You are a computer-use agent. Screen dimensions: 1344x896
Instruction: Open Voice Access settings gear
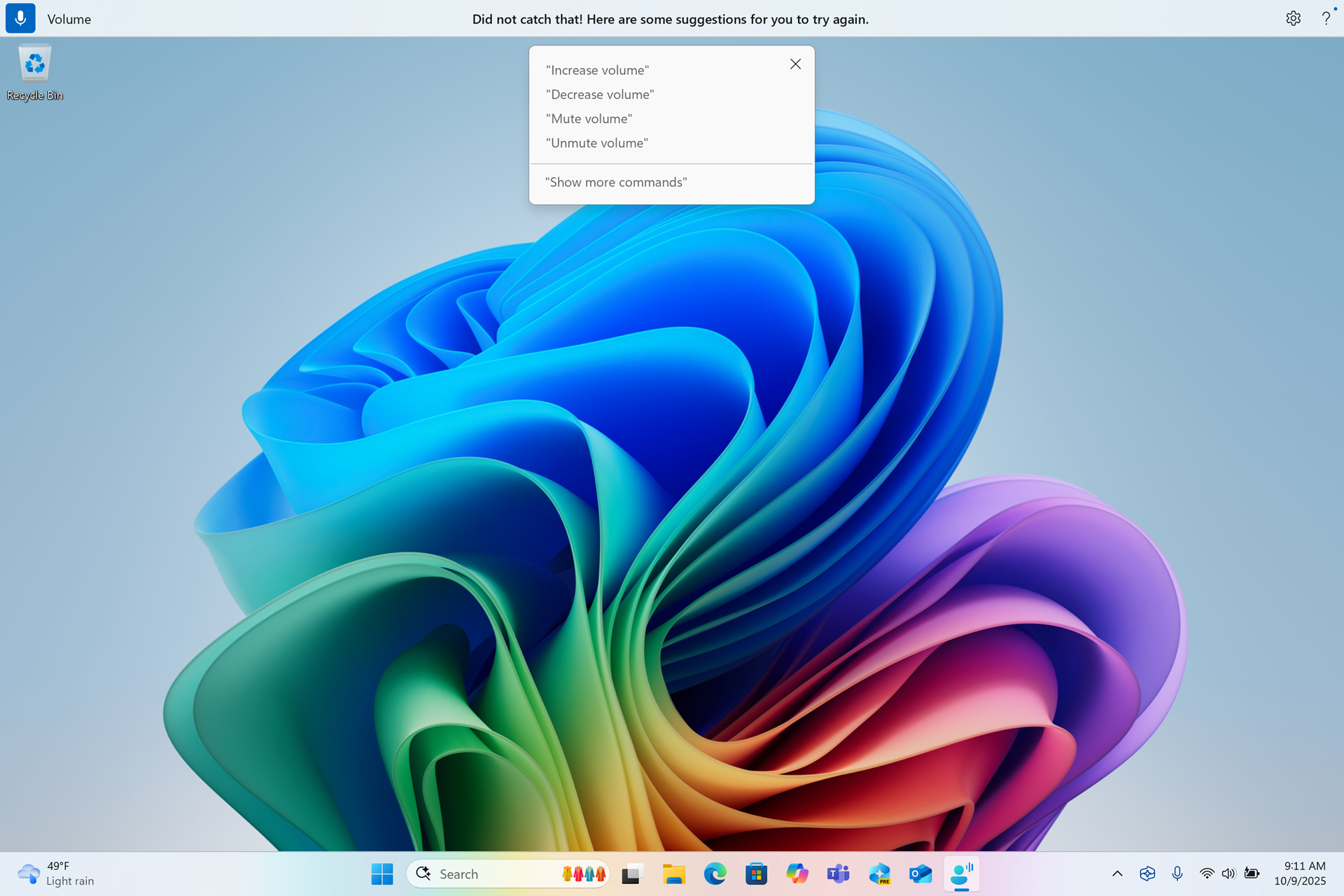click(x=1293, y=18)
